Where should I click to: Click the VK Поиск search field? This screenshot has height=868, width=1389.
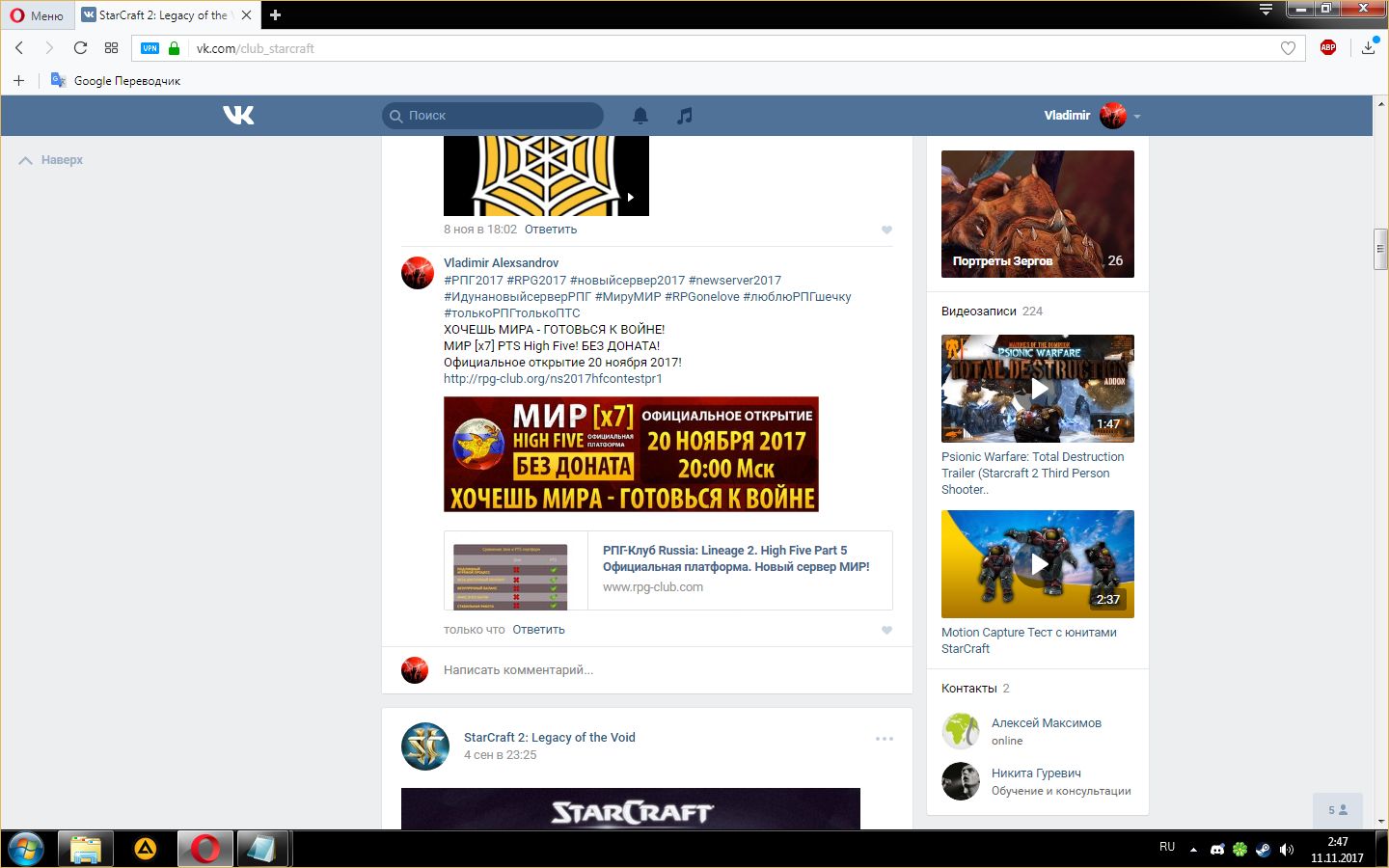point(493,115)
